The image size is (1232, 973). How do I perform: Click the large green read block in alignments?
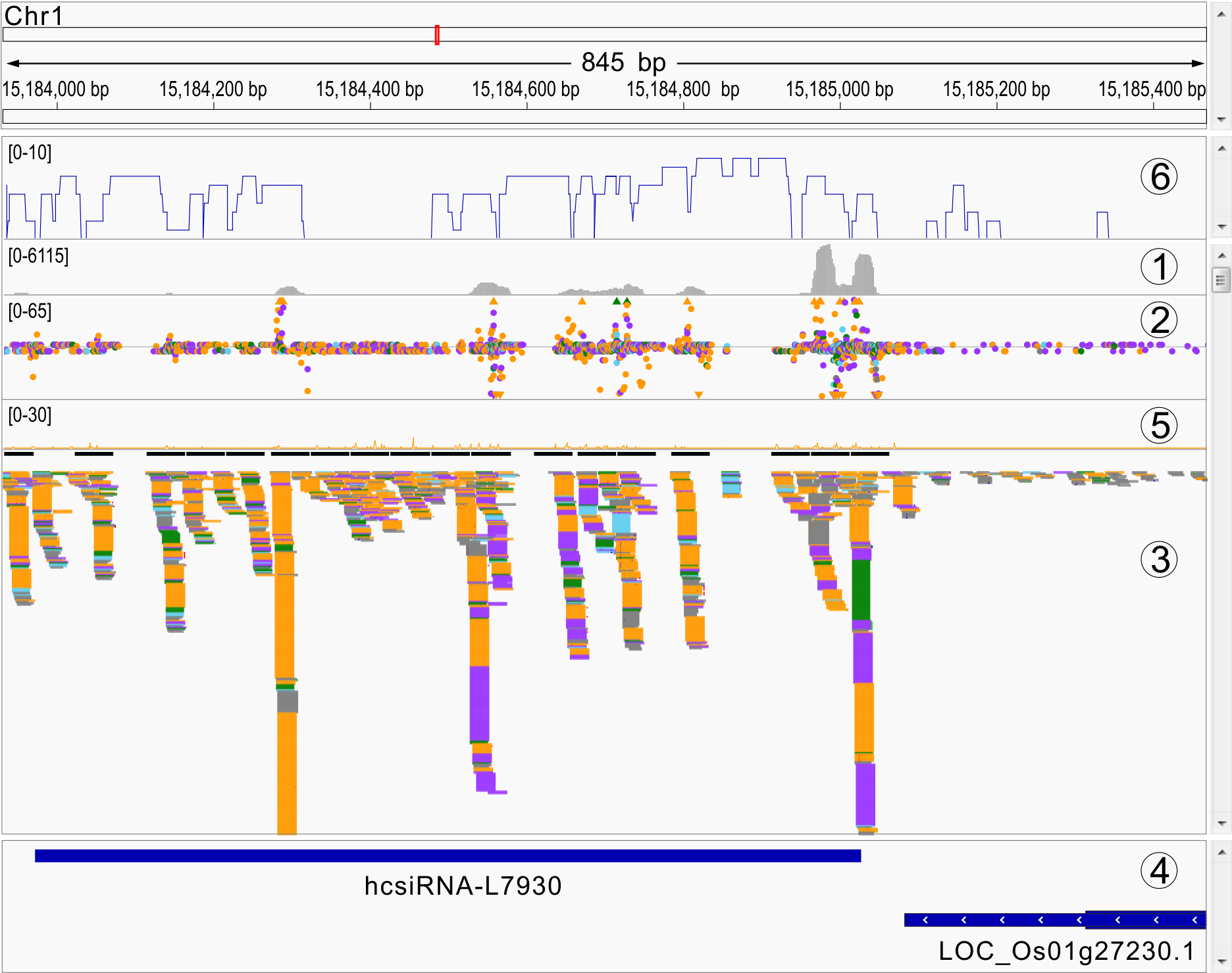[x=861, y=589]
